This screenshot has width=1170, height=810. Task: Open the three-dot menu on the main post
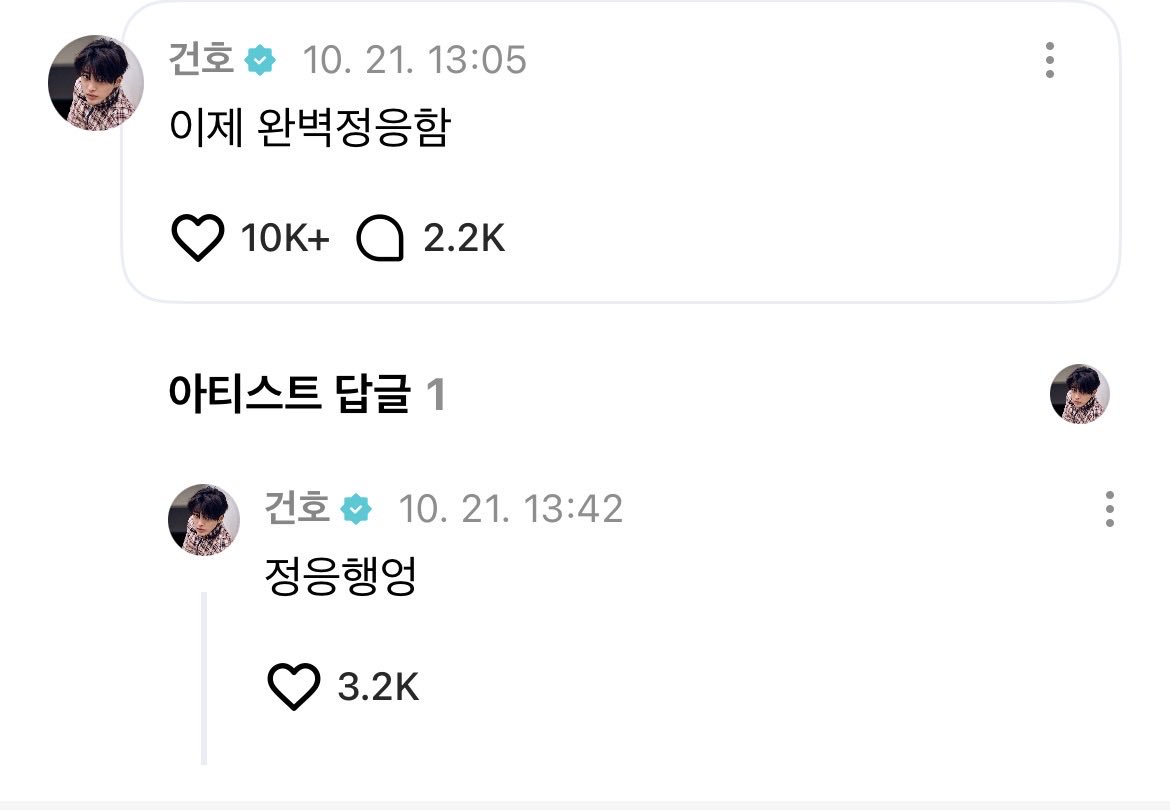point(1050,60)
